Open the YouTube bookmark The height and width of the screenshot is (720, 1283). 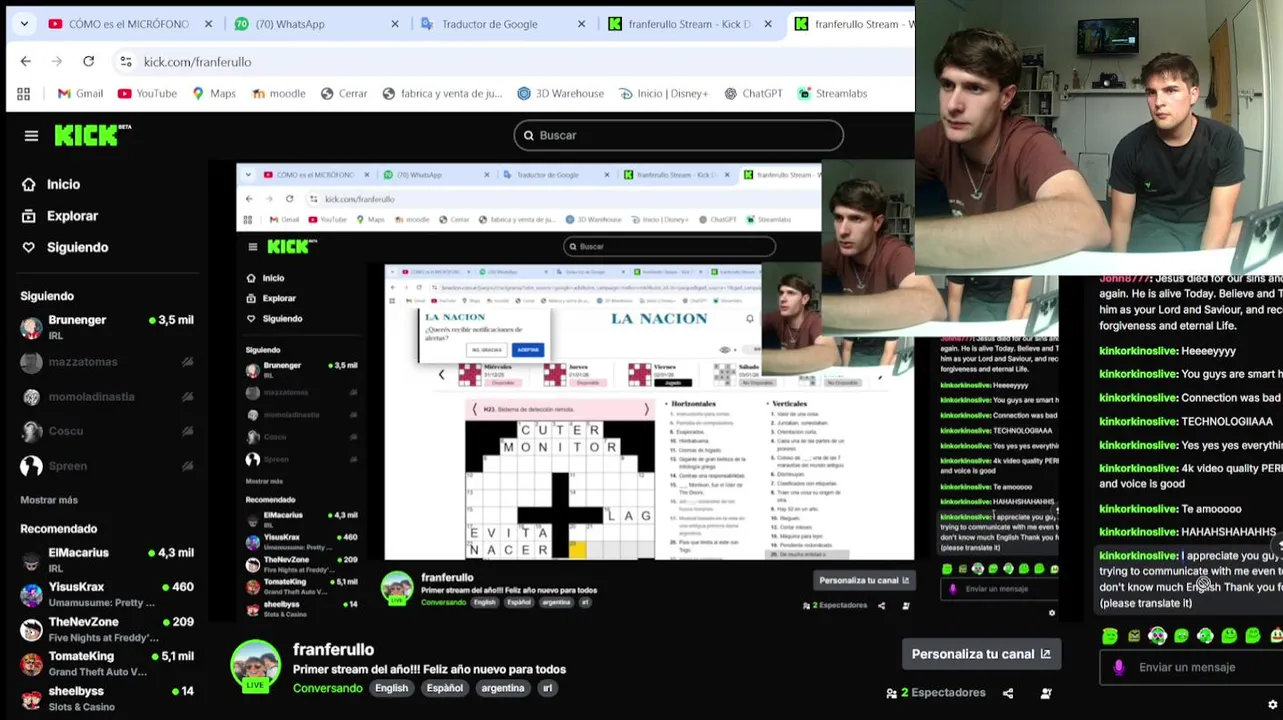tap(147, 93)
